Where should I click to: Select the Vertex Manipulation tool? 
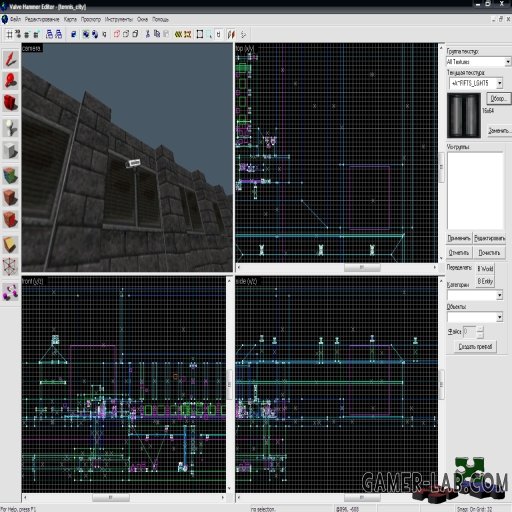(11, 267)
